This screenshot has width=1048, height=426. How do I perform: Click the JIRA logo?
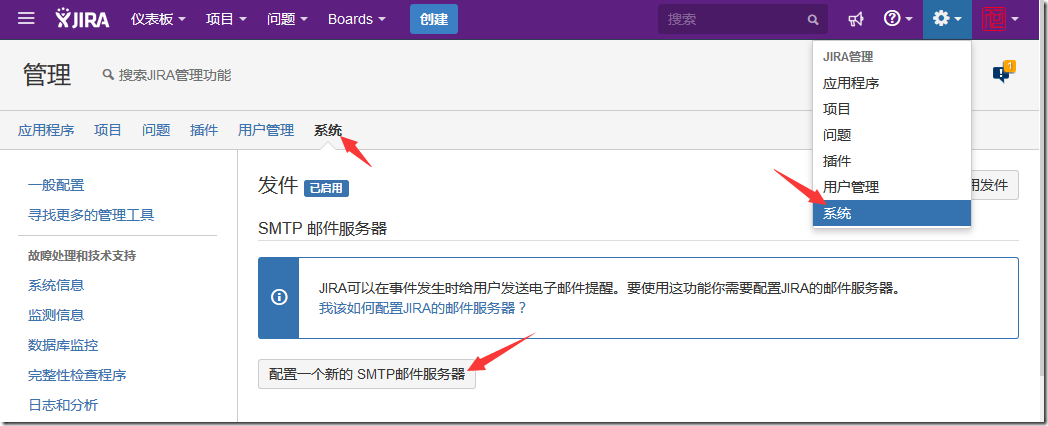pos(82,19)
